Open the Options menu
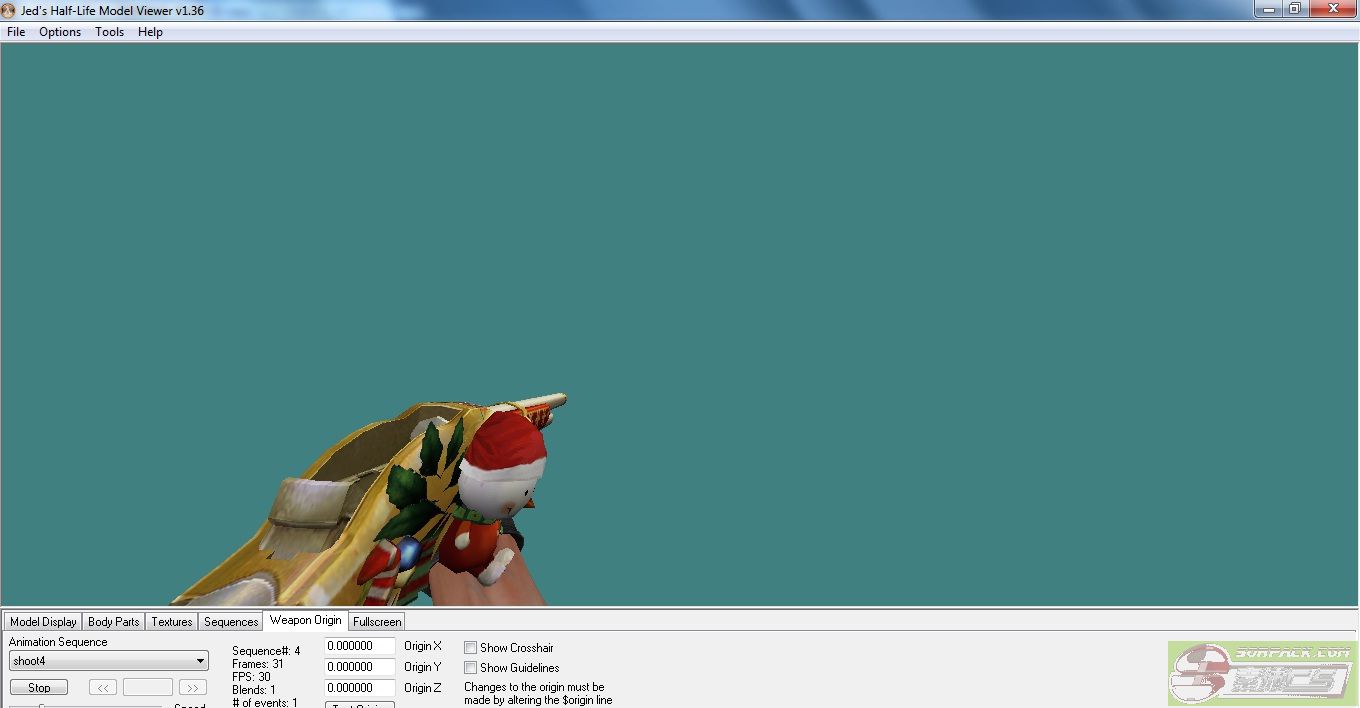This screenshot has width=1360, height=708. point(60,32)
